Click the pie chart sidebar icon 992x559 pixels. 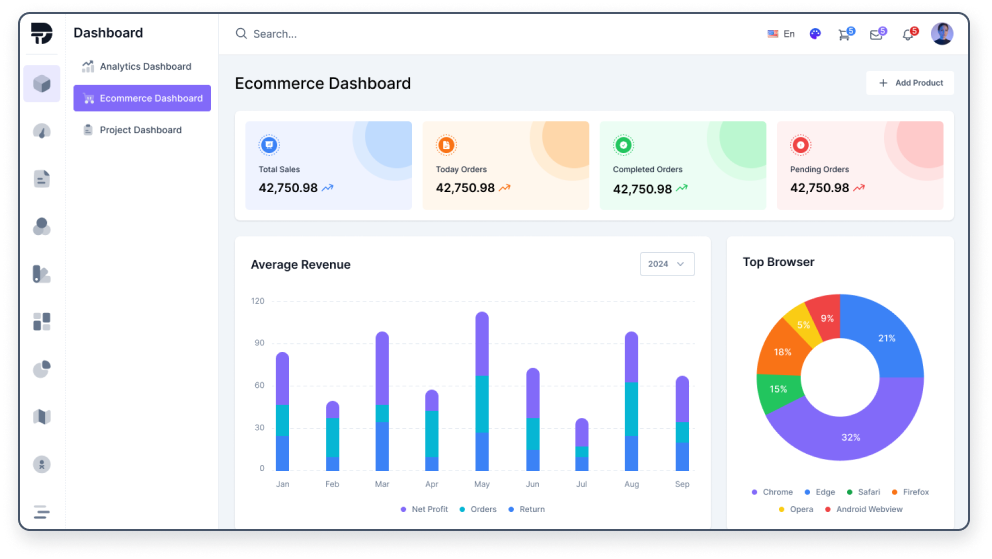(41, 370)
